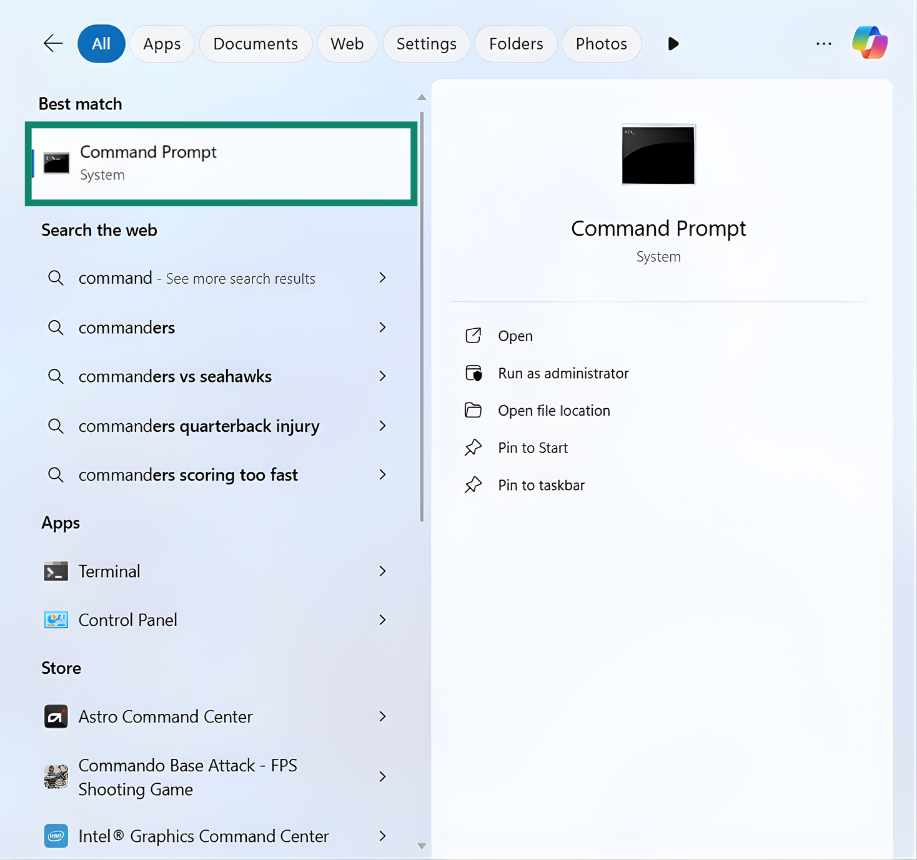Expand the Terminal result chevron
Viewport: 917px width, 860px height.
click(x=382, y=571)
